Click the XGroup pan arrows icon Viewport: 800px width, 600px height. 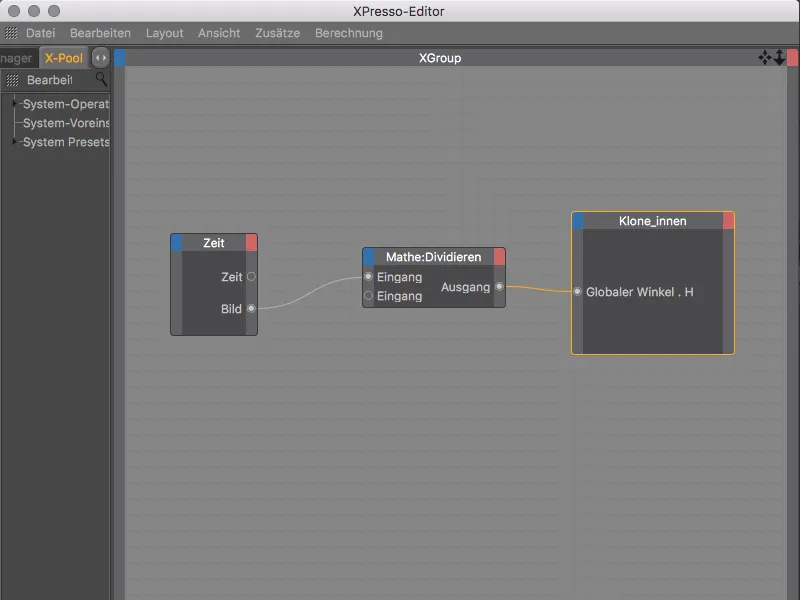tap(765, 58)
